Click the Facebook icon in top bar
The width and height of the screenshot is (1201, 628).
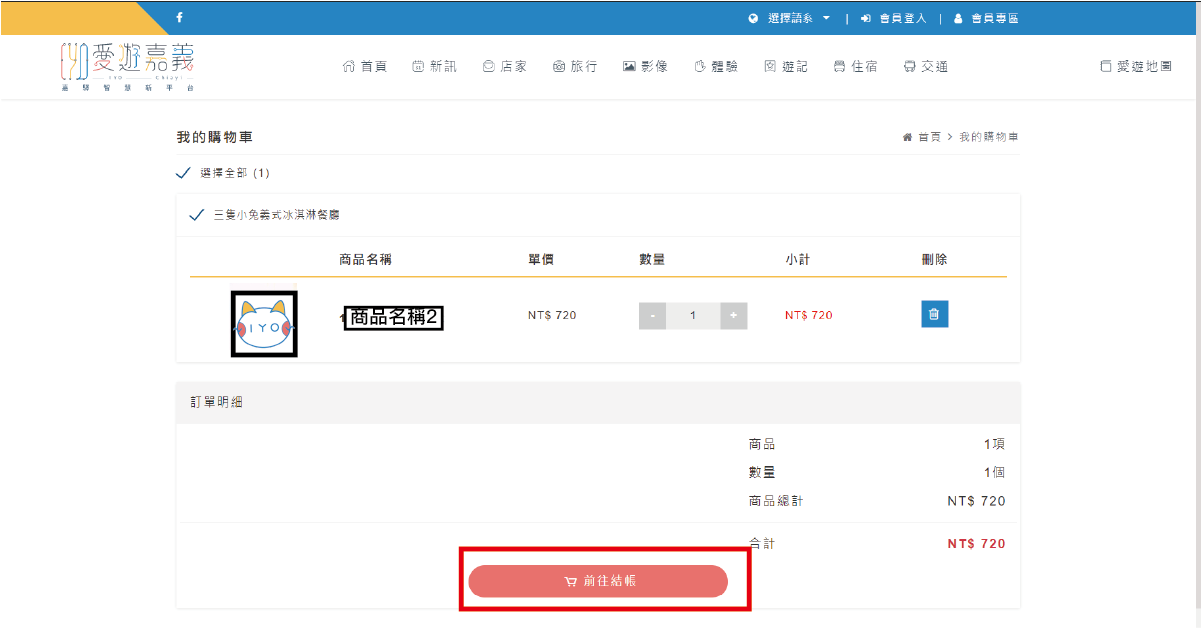click(179, 18)
